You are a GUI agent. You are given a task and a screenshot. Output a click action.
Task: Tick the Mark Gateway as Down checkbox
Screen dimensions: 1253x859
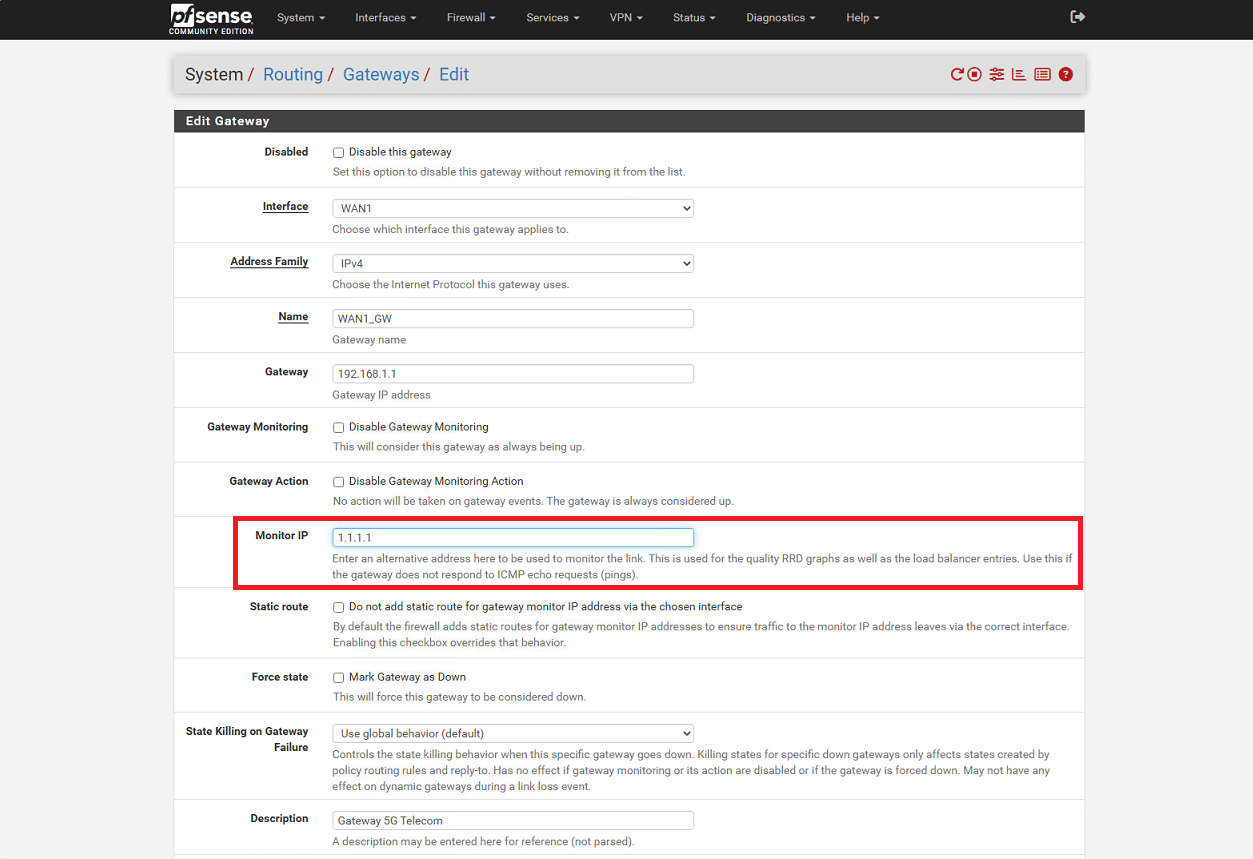(338, 678)
